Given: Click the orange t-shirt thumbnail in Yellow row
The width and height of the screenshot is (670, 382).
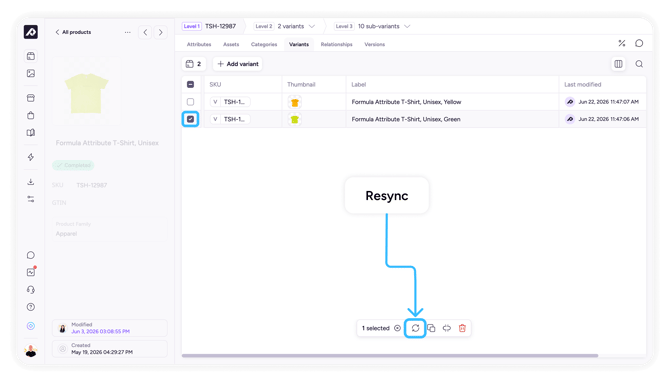Looking at the screenshot, I should click(294, 102).
